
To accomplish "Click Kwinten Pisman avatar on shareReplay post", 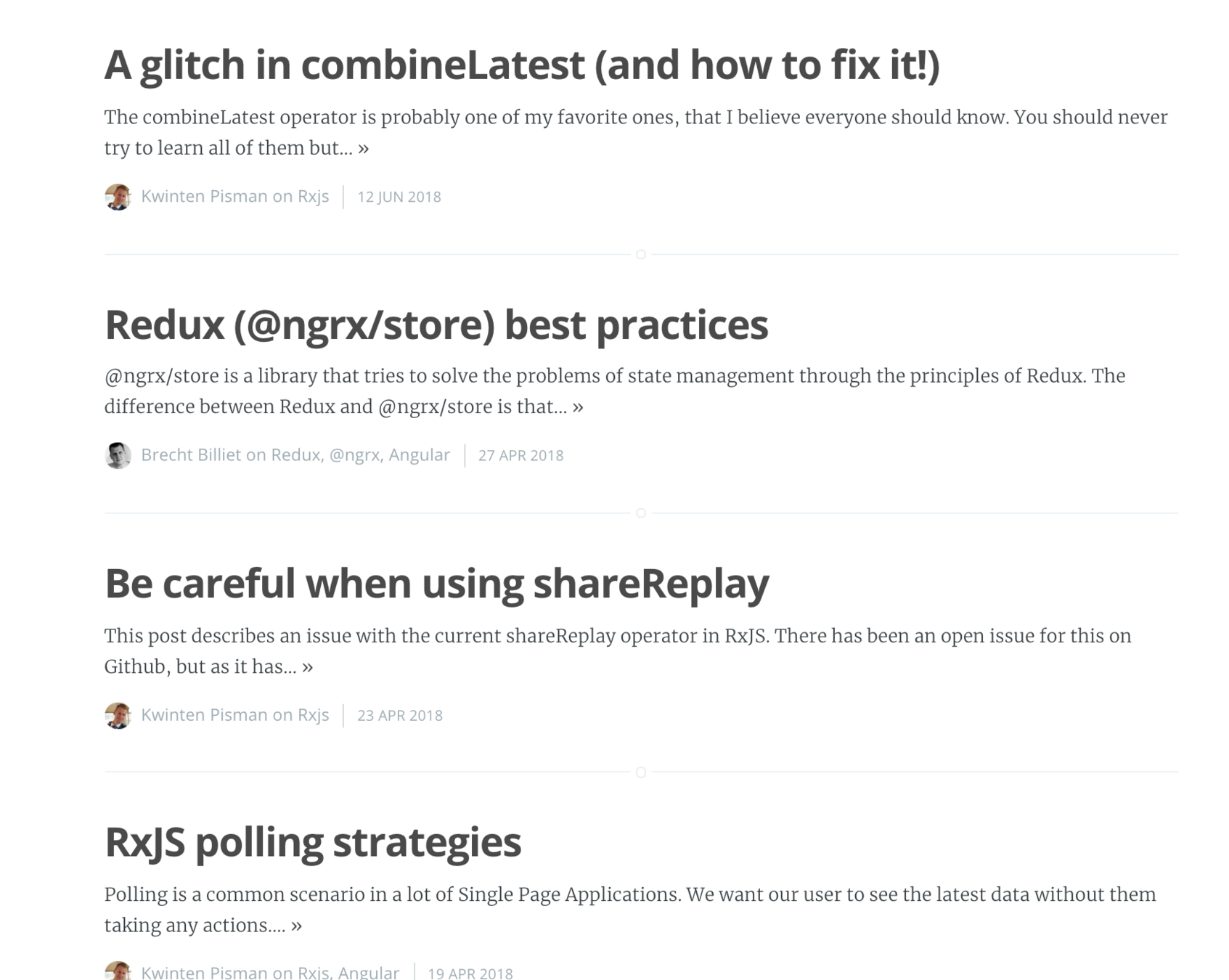I will pos(118,715).
